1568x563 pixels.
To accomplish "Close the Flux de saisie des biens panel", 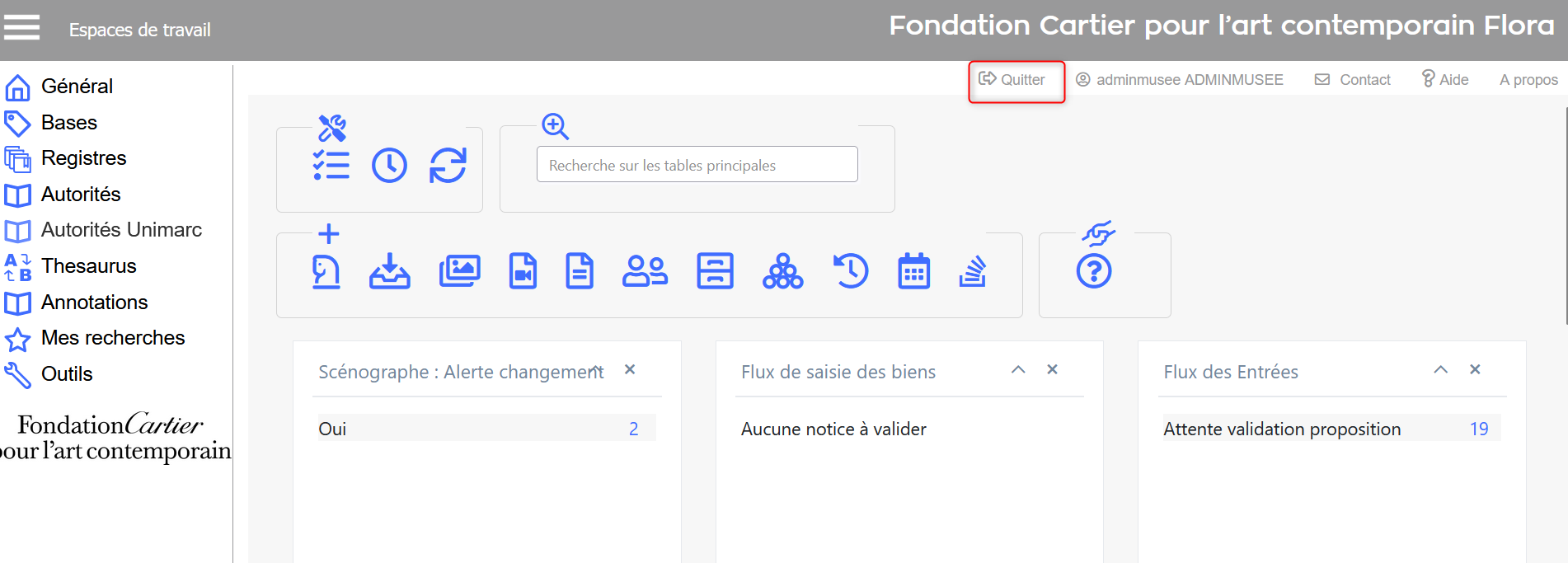I will click(x=1052, y=369).
